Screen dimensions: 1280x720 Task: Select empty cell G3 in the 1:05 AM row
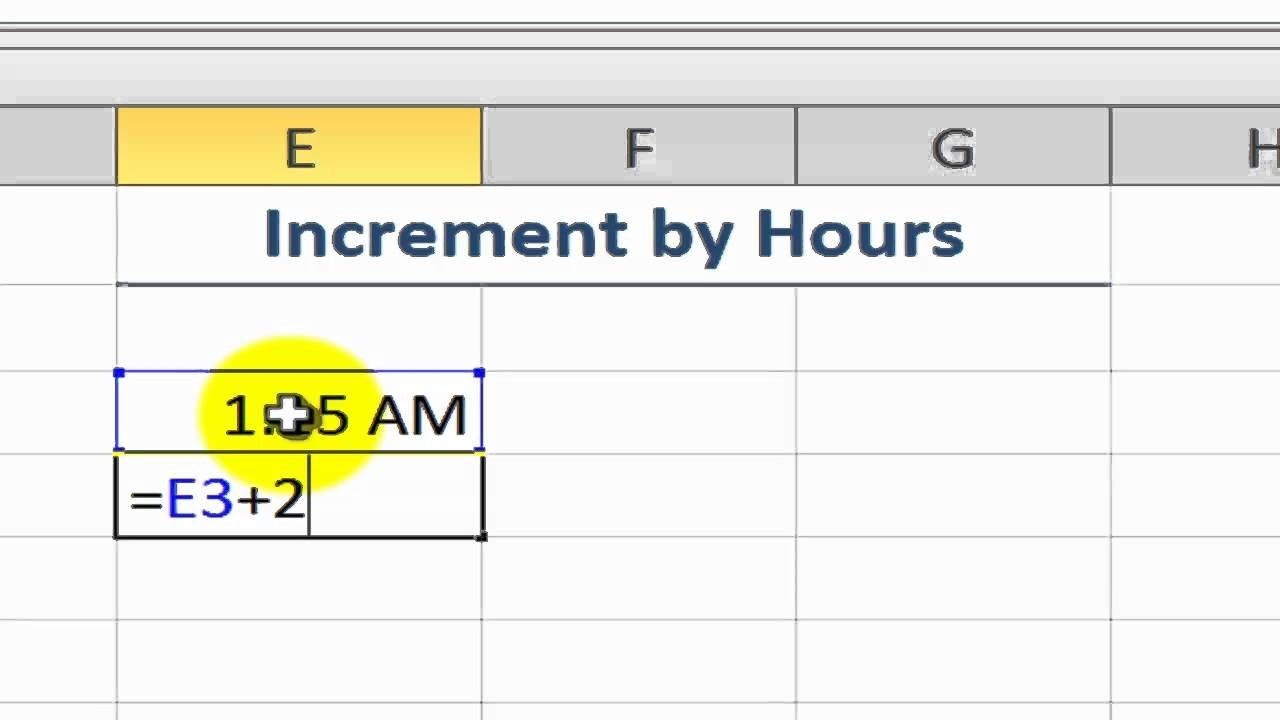(x=953, y=413)
